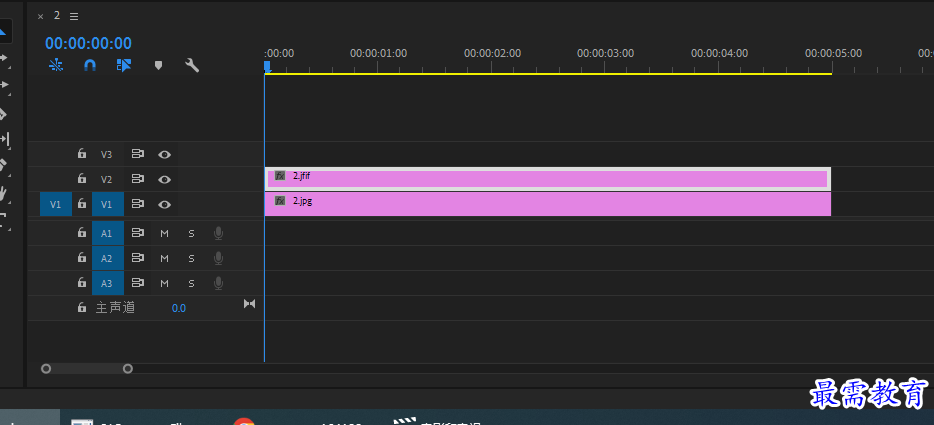Toggle sync lock on V2
Image resolution: width=934 pixels, height=425 pixels.
click(x=138, y=179)
